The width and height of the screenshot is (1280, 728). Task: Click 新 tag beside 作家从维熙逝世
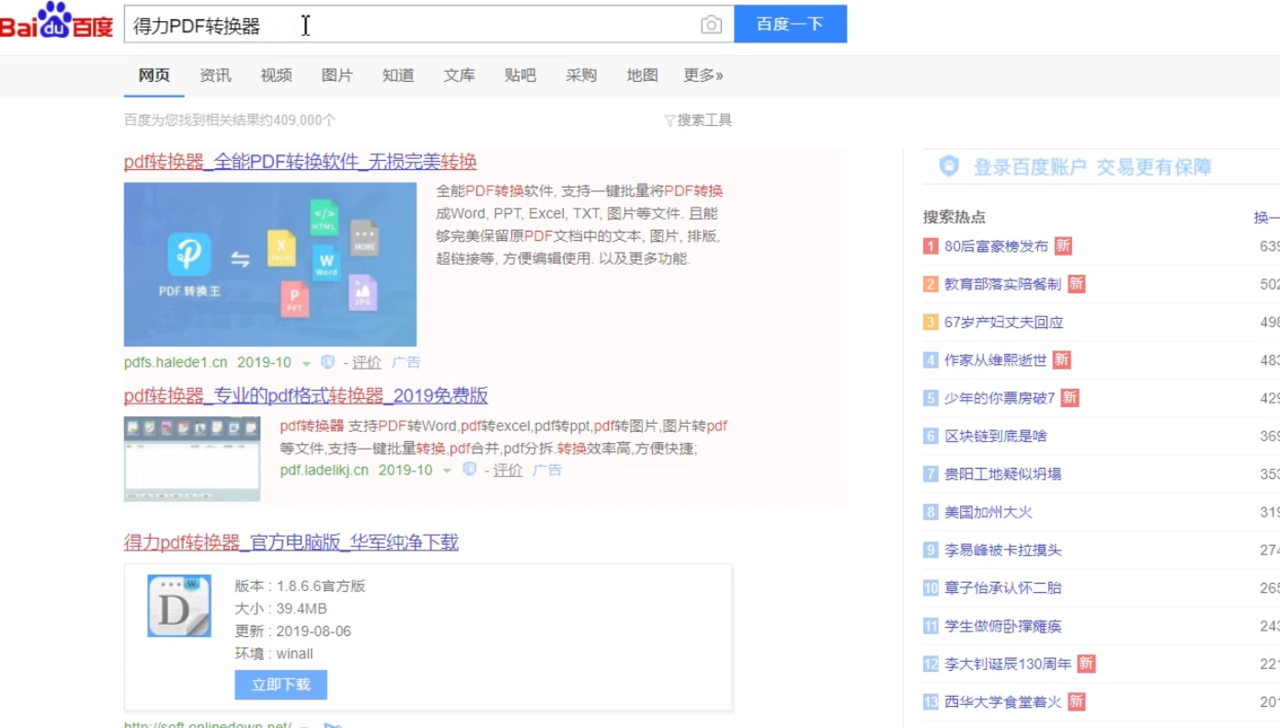(1062, 360)
